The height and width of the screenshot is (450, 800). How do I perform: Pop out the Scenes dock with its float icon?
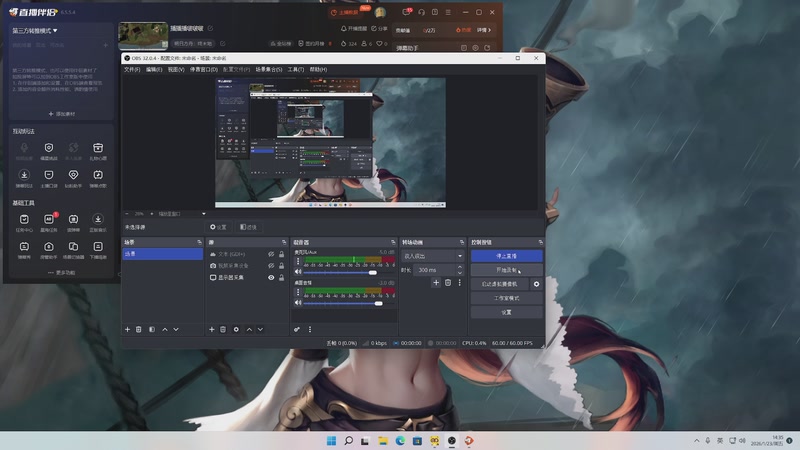199,242
